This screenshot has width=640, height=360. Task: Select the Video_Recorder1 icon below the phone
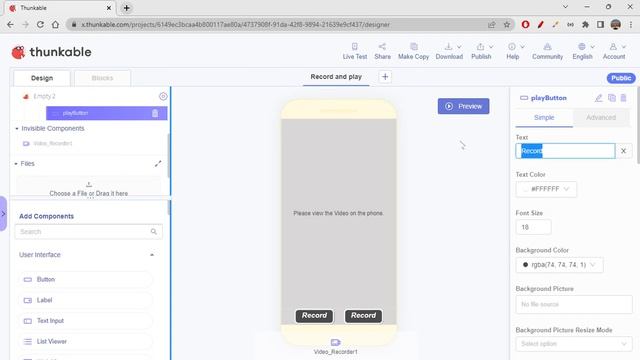(336, 346)
